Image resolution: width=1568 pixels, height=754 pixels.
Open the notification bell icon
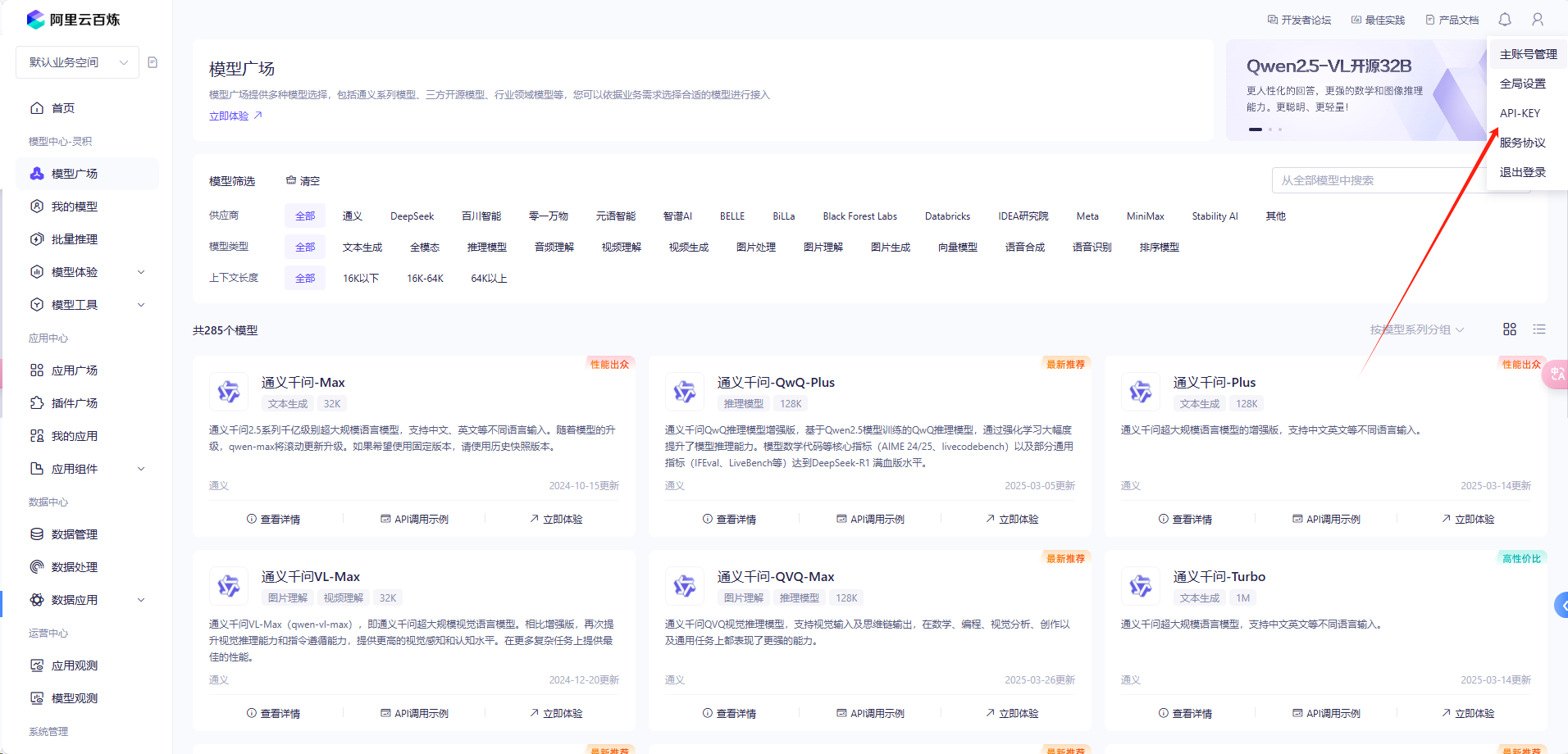point(1505,20)
